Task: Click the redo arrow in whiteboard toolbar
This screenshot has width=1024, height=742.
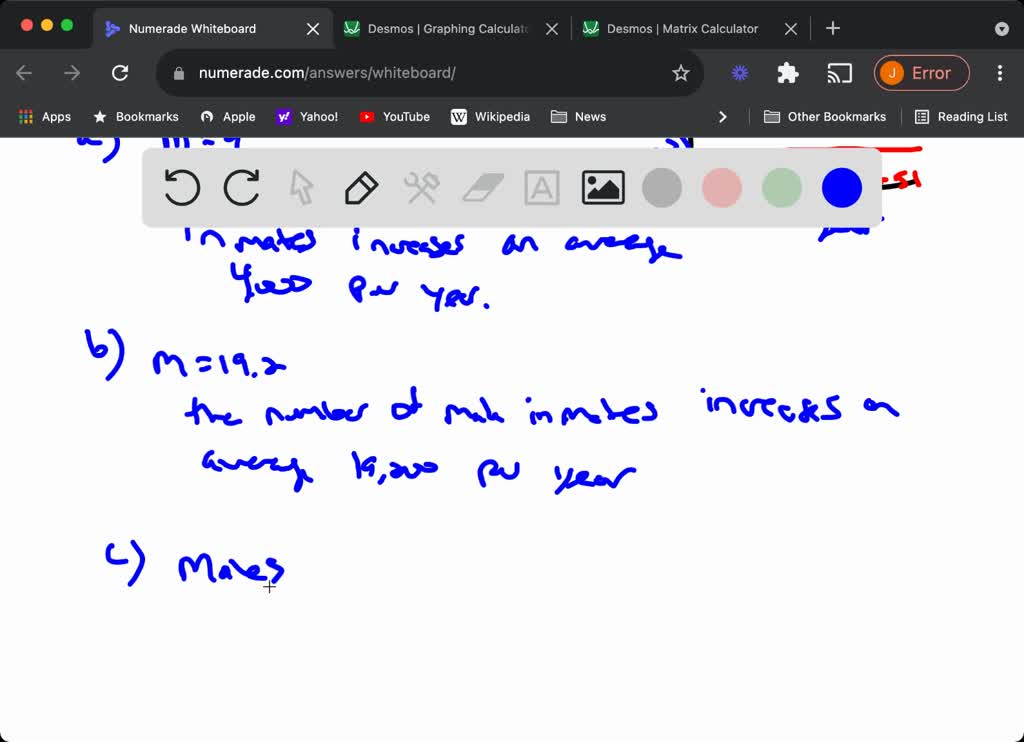Action: tap(242, 188)
